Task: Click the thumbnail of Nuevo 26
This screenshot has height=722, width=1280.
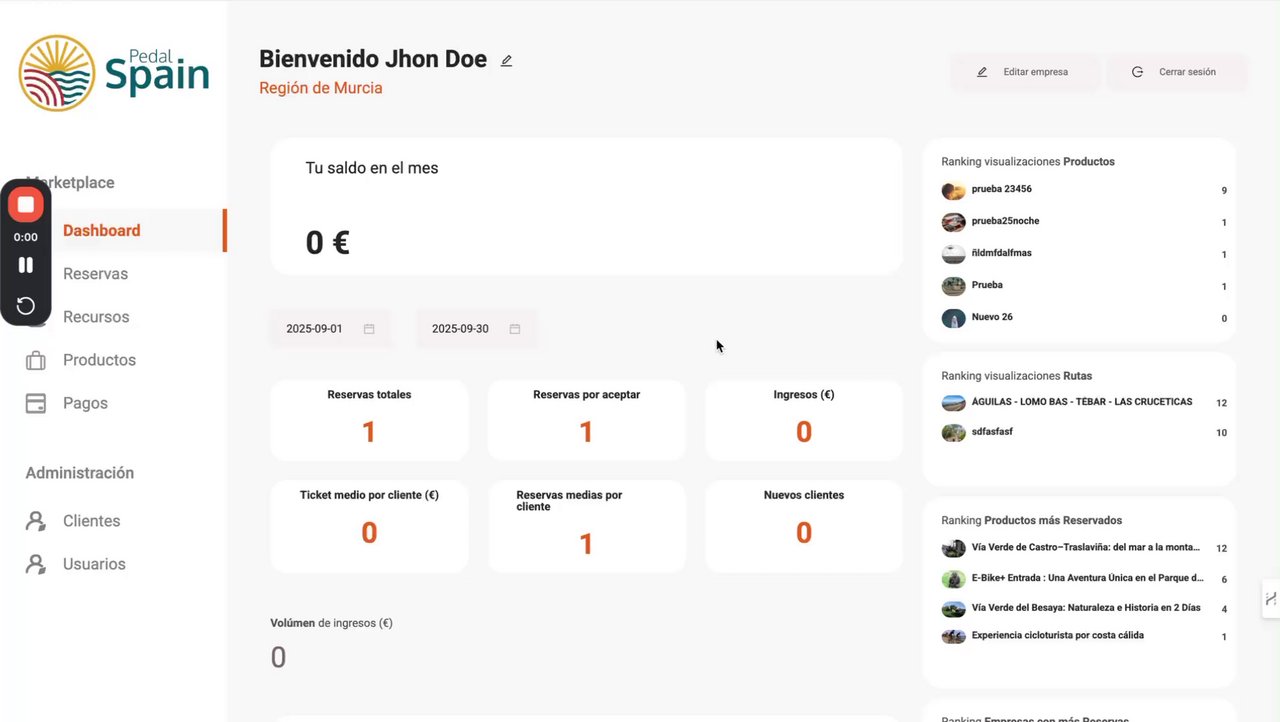Action: (x=954, y=318)
